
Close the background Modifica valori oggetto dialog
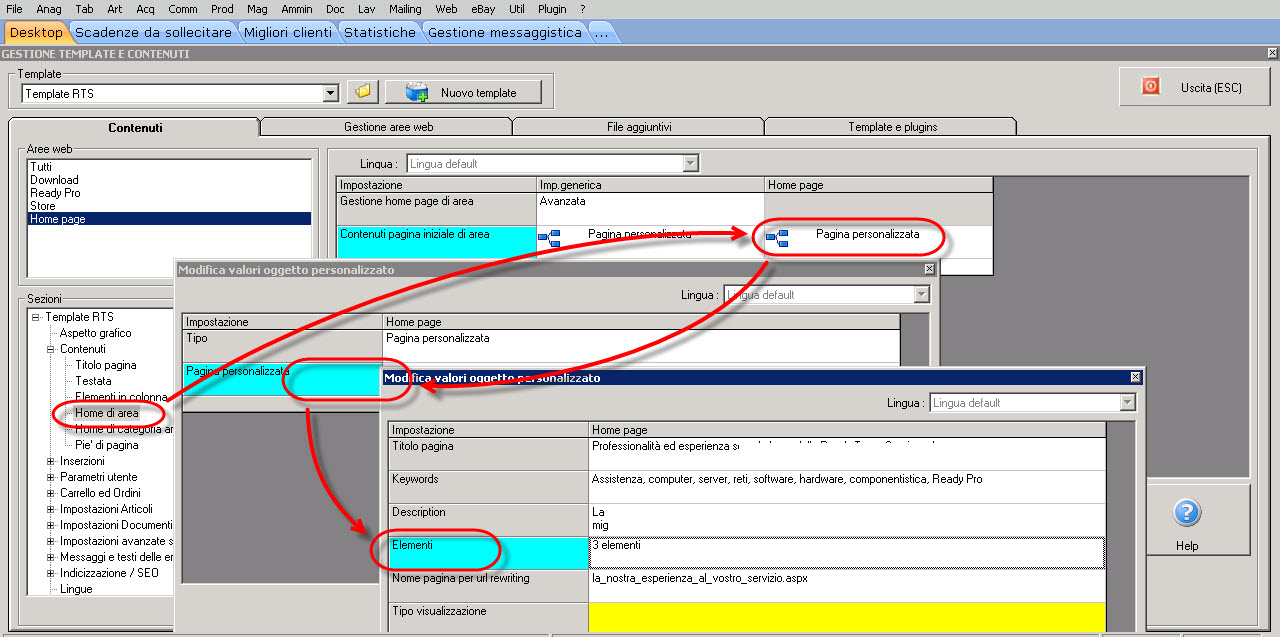tap(929, 269)
